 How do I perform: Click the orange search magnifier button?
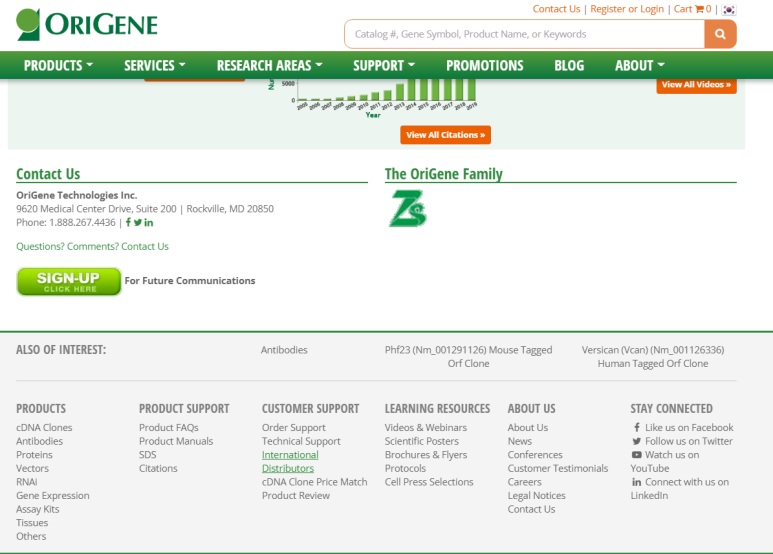coord(720,34)
